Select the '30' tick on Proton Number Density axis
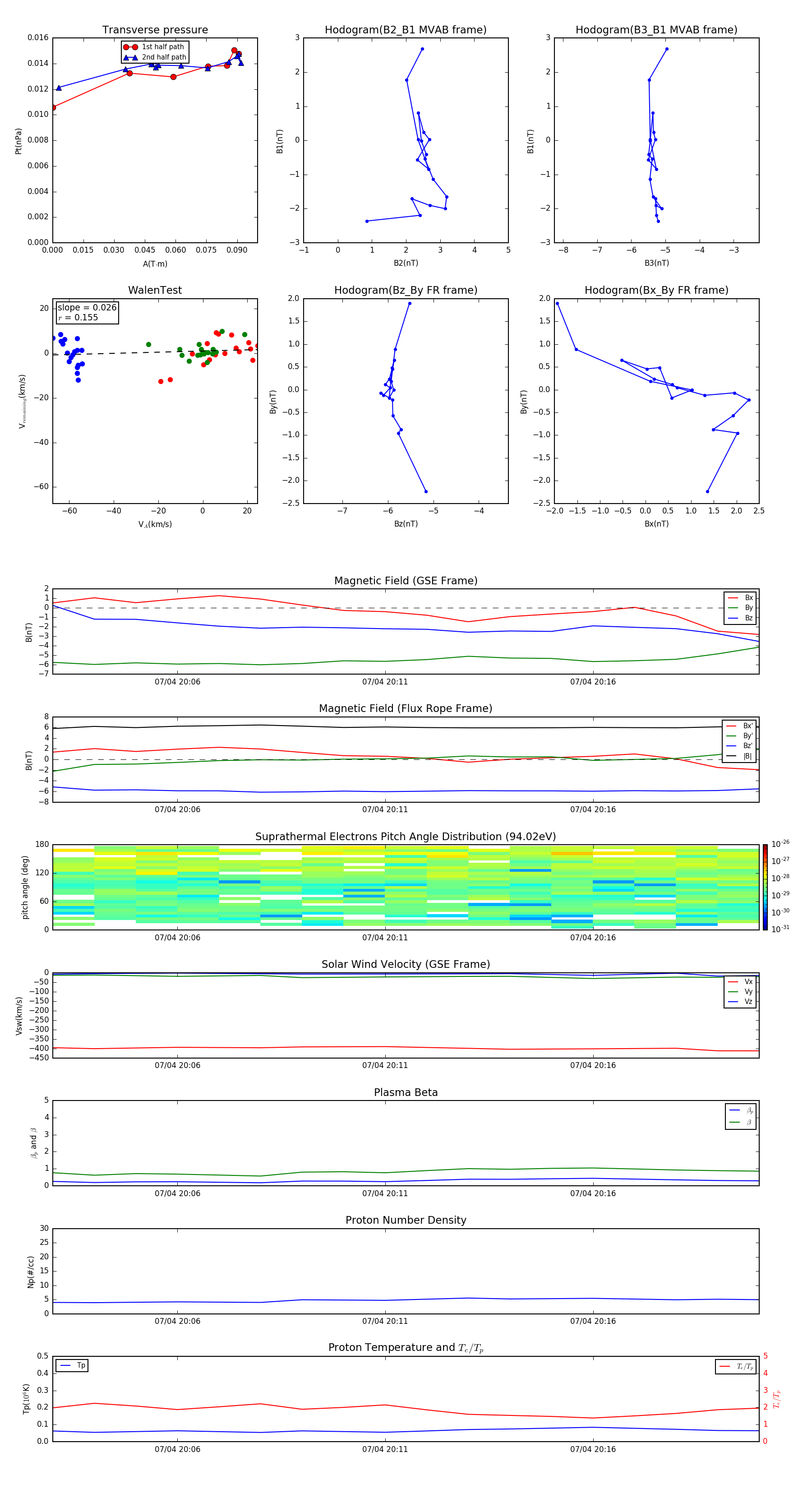This screenshot has height=1489, width=812. click(44, 1228)
